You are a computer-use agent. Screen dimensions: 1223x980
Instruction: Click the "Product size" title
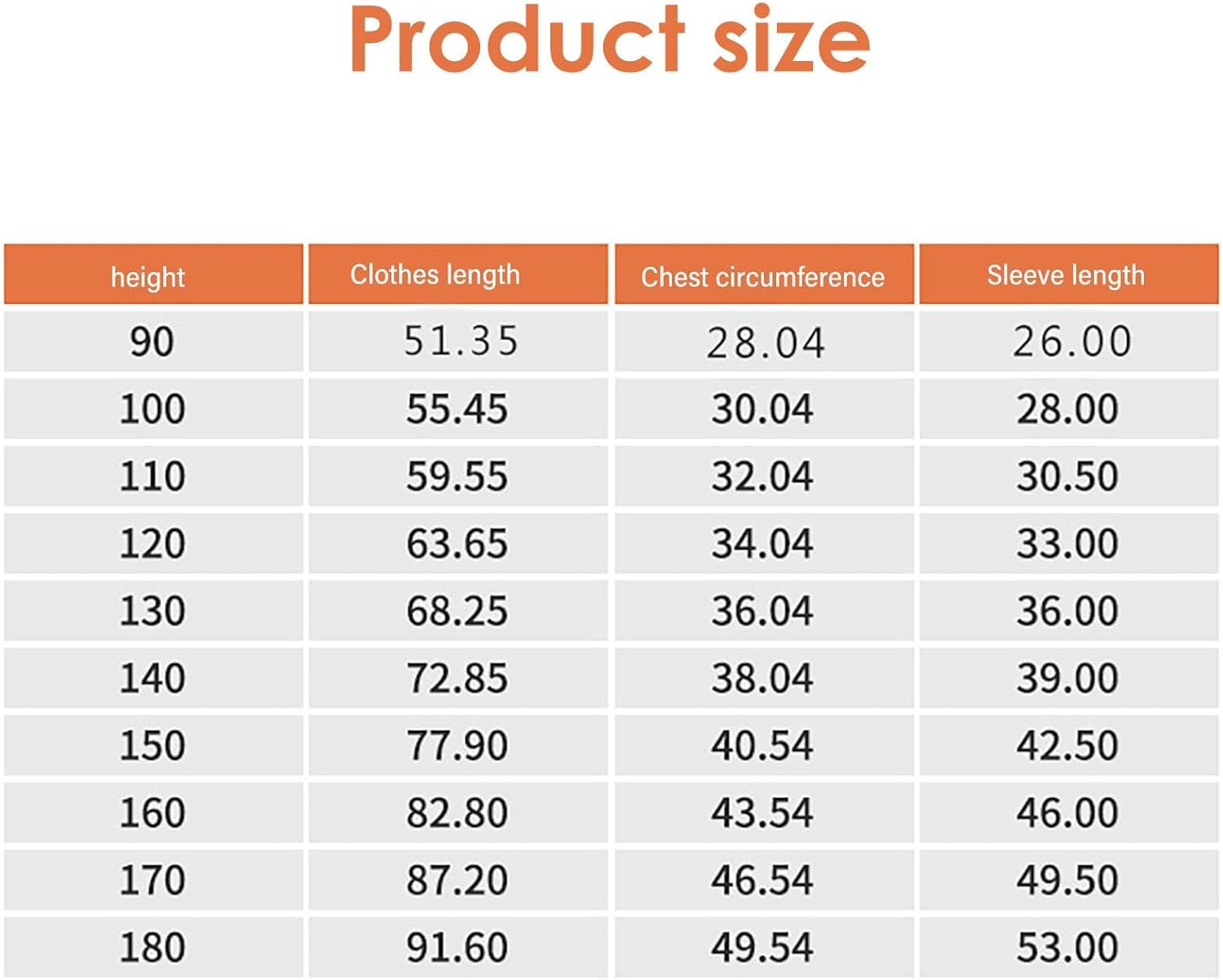pyautogui.click(x=610, y=39)
